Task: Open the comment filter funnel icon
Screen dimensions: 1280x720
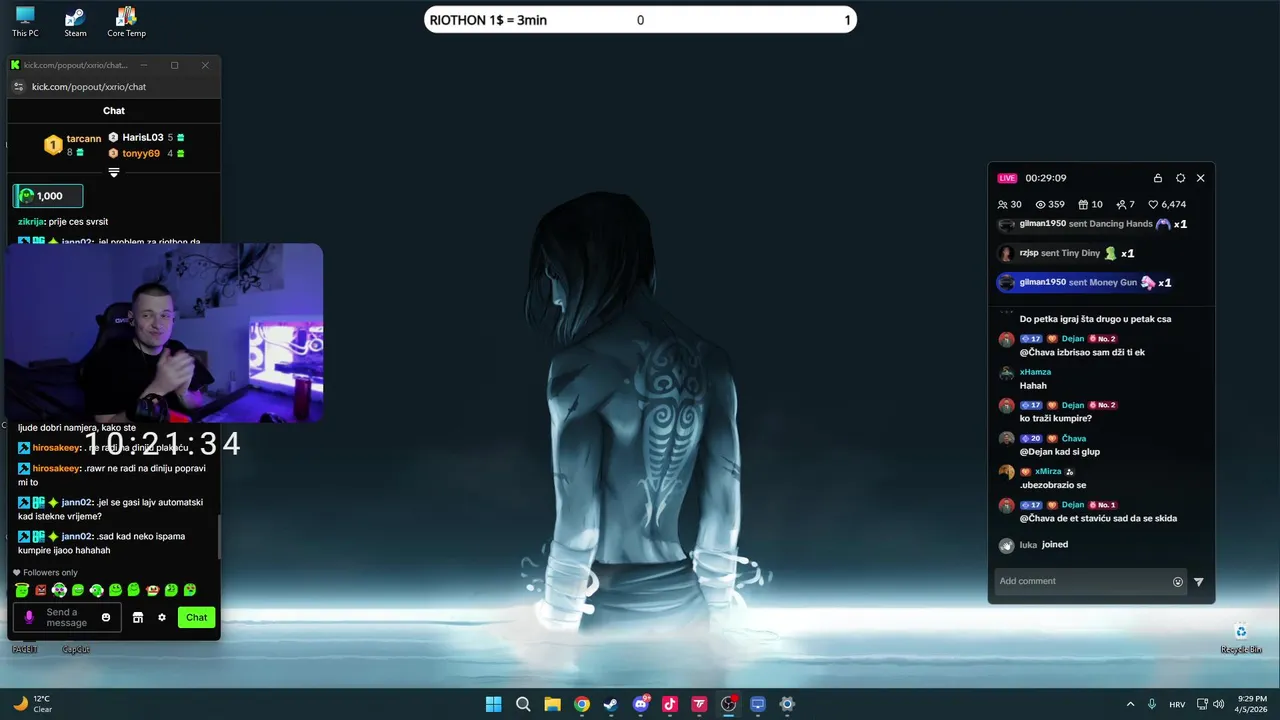Action: [x=1199, y=581]
